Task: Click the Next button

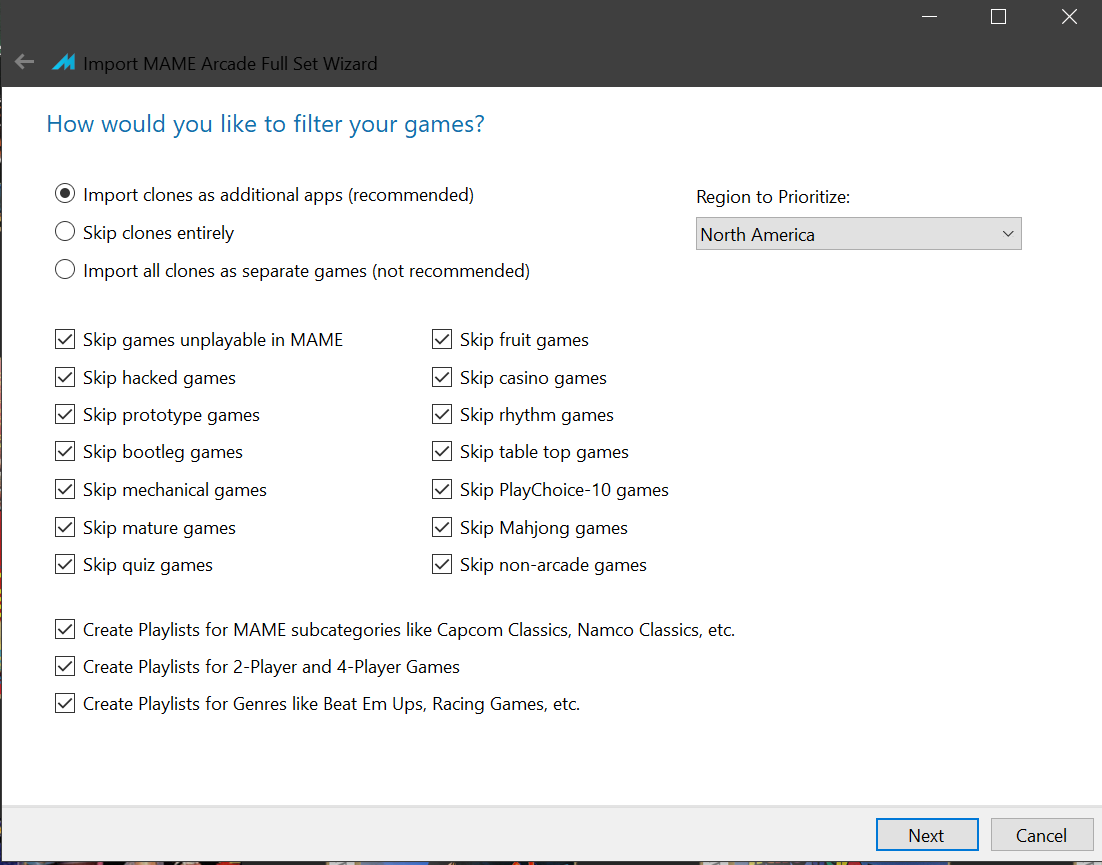Action: [x=927, y=835]
